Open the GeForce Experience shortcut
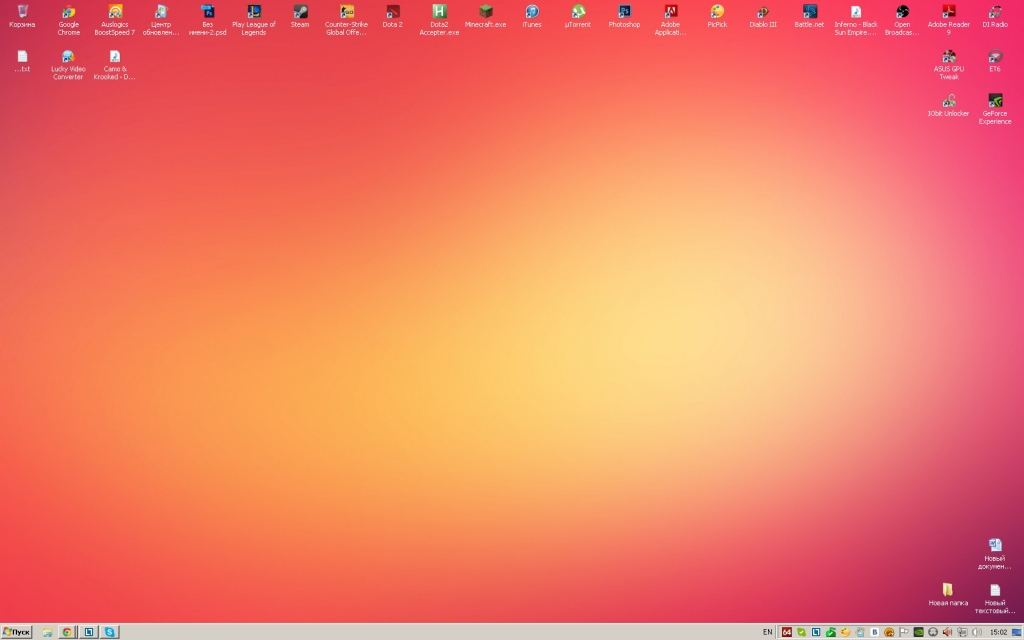Screen dimensions: 1024x640 (x=995, y=102)
